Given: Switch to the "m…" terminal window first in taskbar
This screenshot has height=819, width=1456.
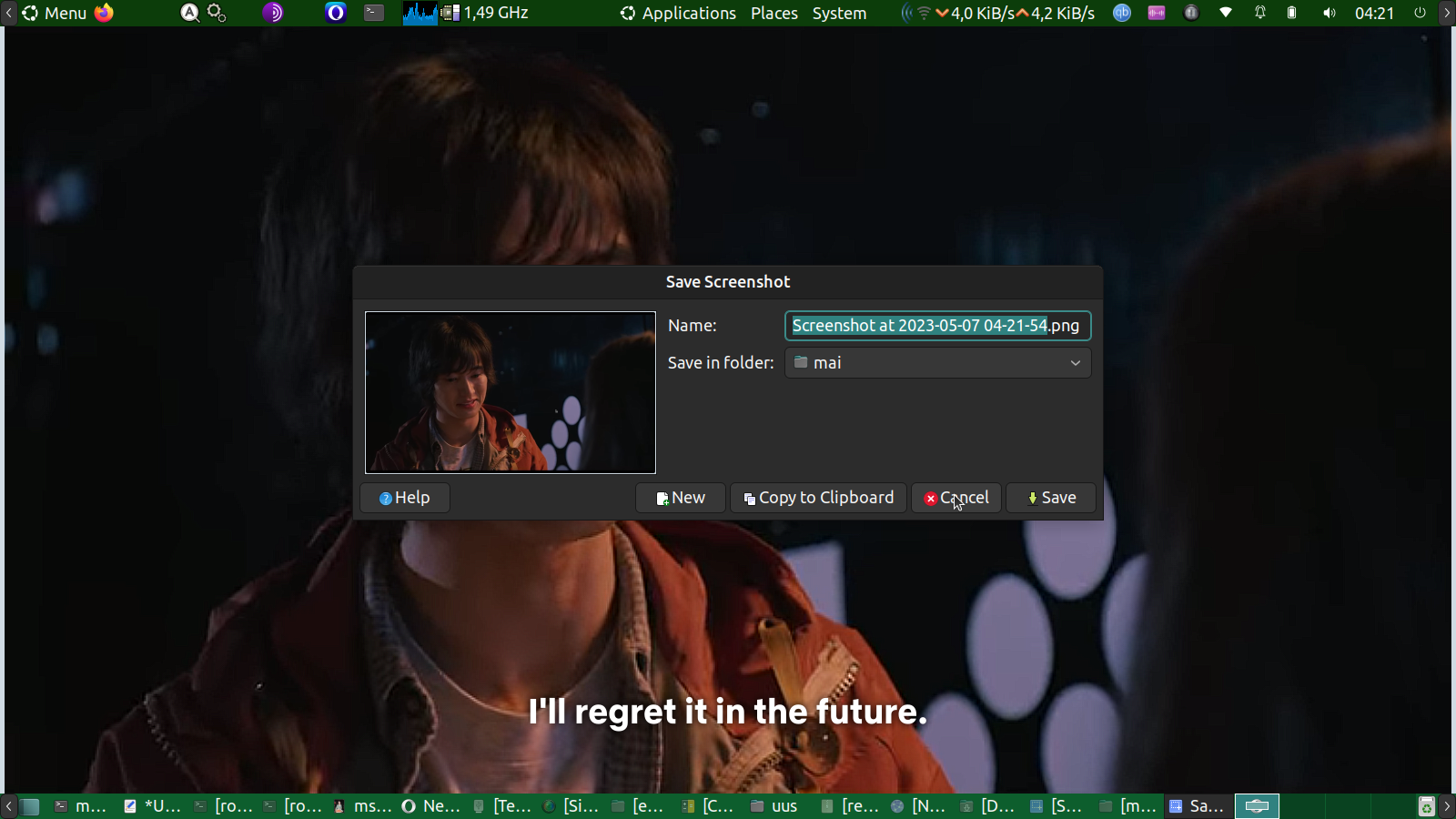Looking at the screenshot, I should point(80,806).
